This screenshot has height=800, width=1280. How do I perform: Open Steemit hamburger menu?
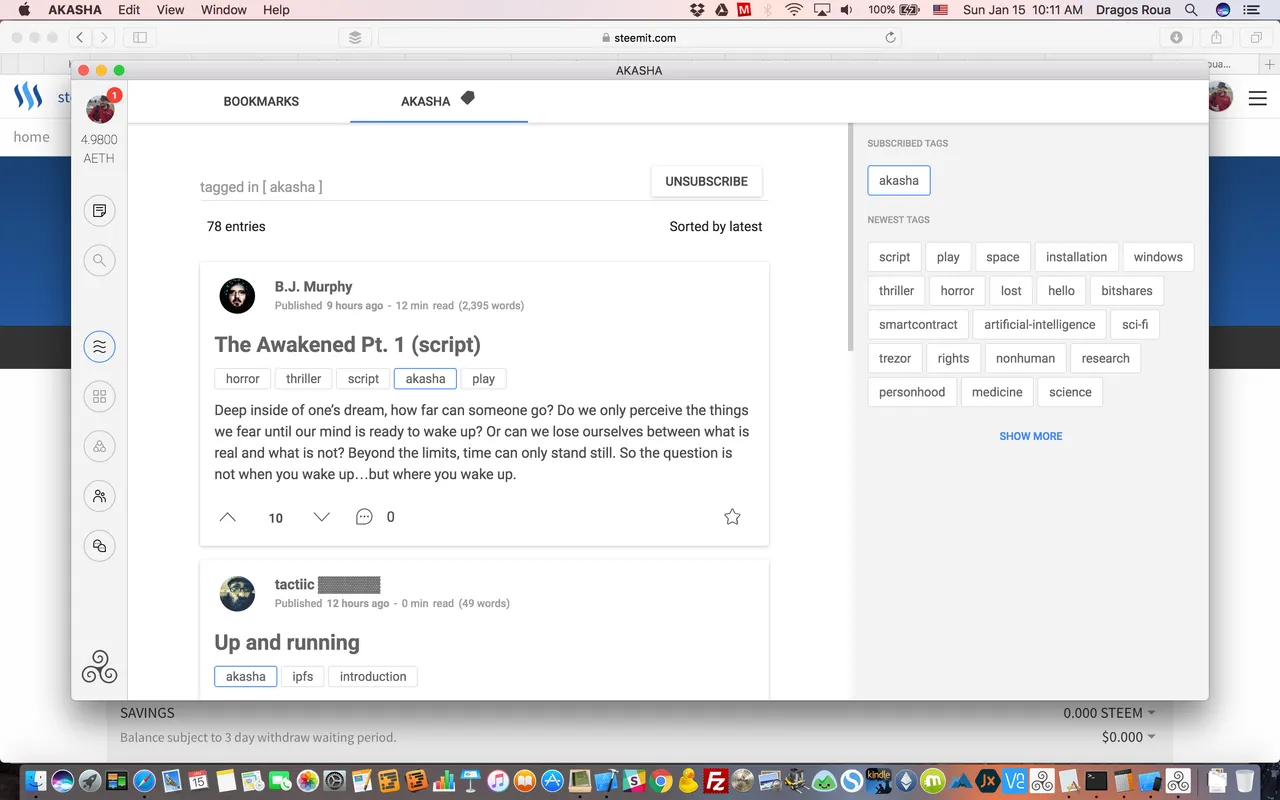(x=1256, y=98)
